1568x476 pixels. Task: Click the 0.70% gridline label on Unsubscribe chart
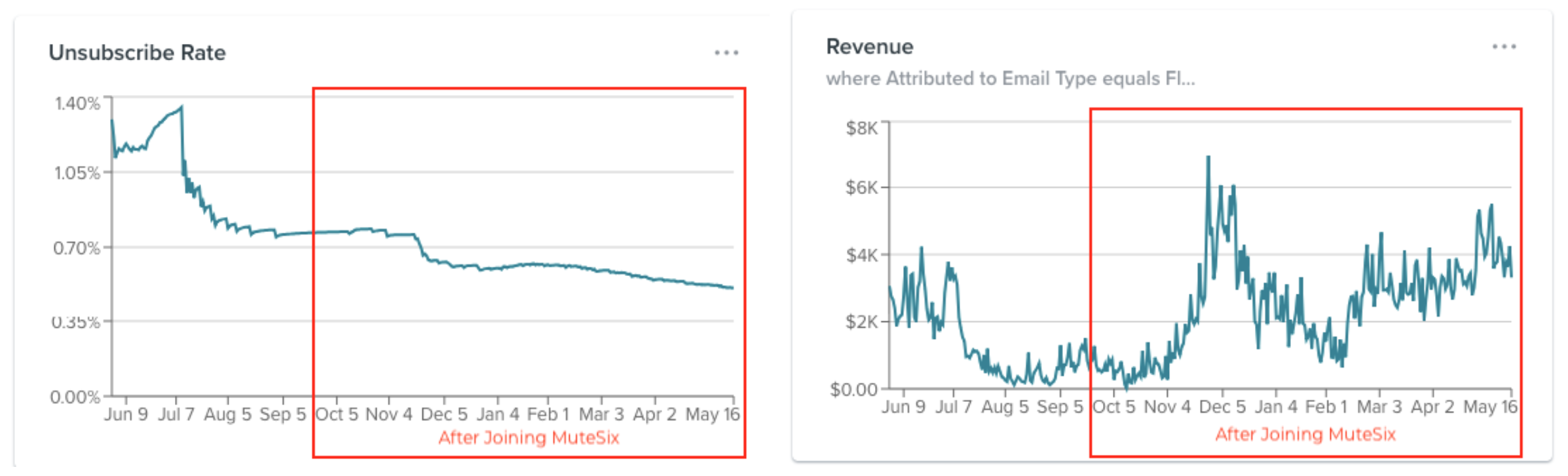click(77, 248)
